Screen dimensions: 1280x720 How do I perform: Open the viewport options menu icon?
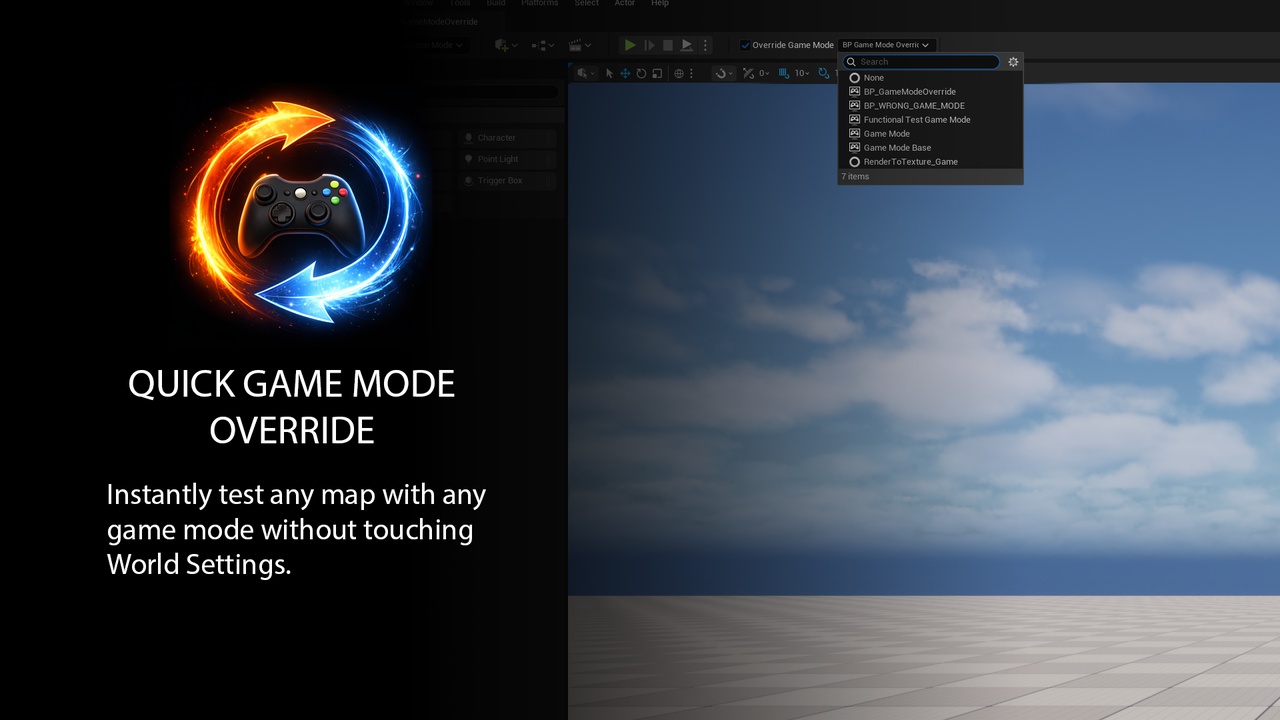coord(585,73)
